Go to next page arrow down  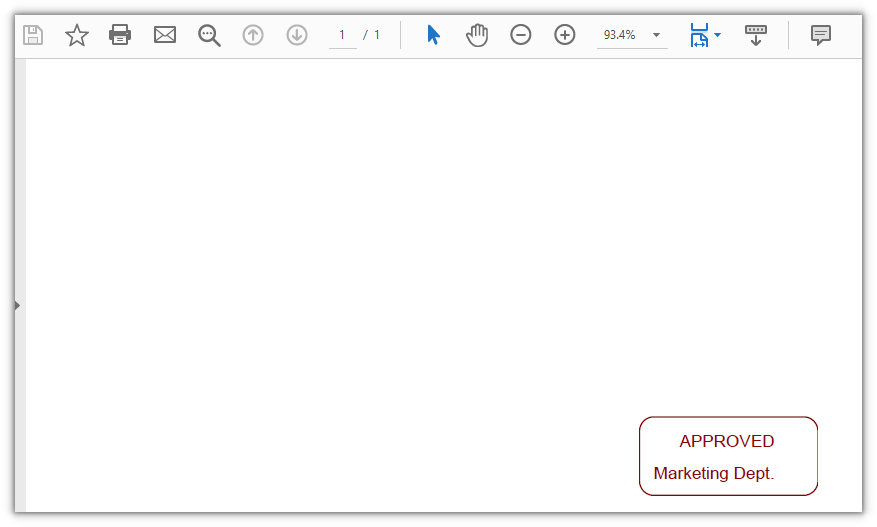coord(297,35)
